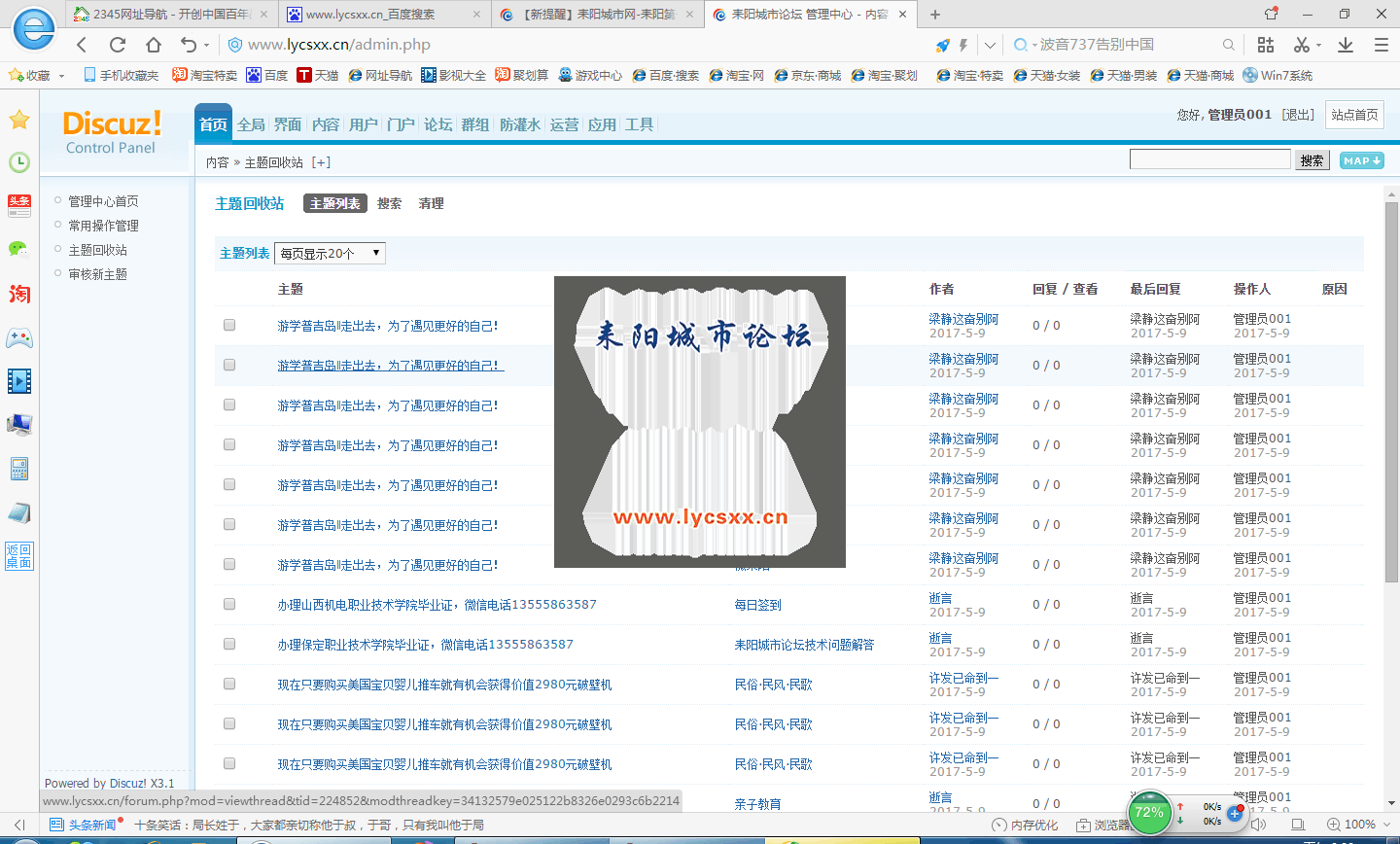Click the 72% memory accelerator ball
1400x844 pixels.
(x=1149, y=812)
